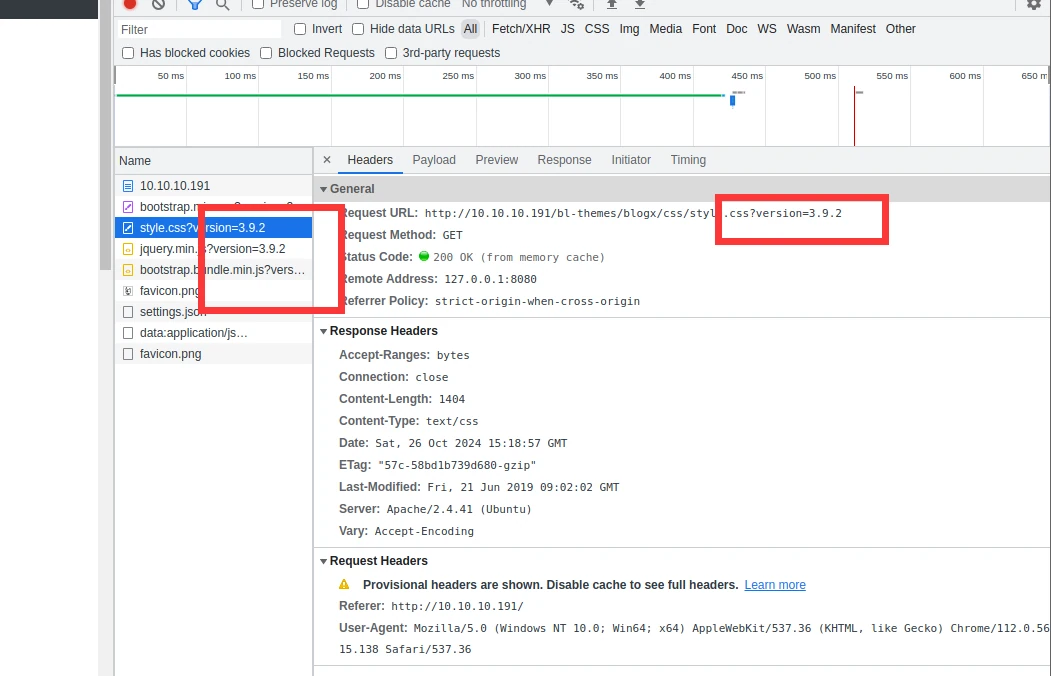The width and height of the screenshot is (1051, 676).
Task: Filter by Font requests
Action: [704, 29]
